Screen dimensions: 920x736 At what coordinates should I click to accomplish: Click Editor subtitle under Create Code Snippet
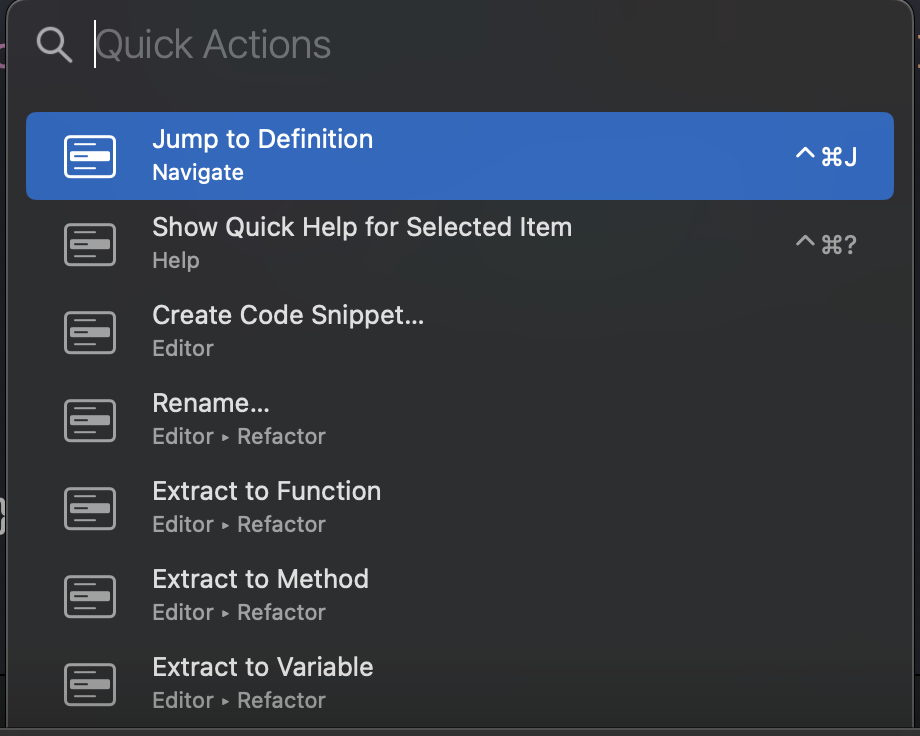coord(183,349)
